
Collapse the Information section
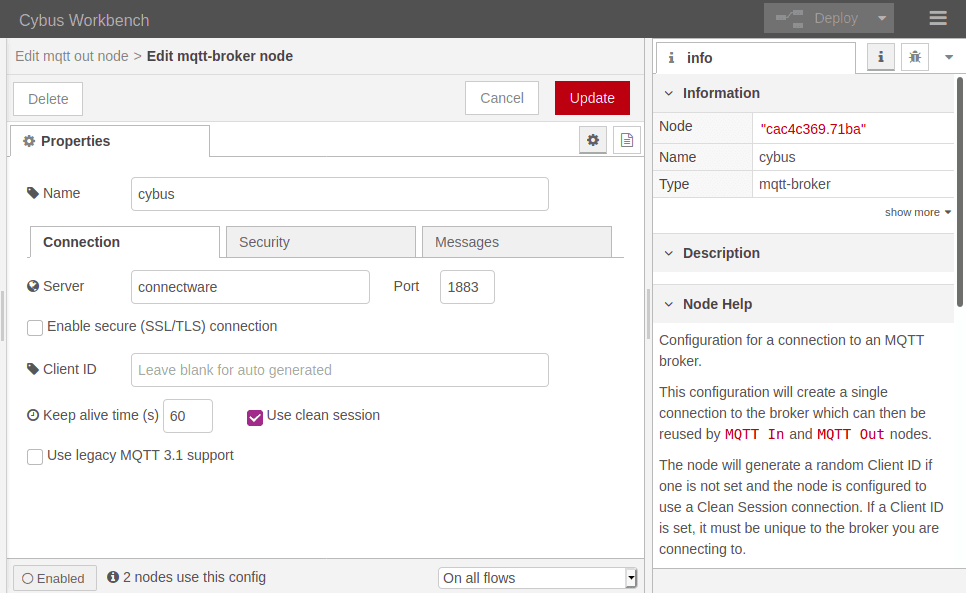tap(669, 93)
